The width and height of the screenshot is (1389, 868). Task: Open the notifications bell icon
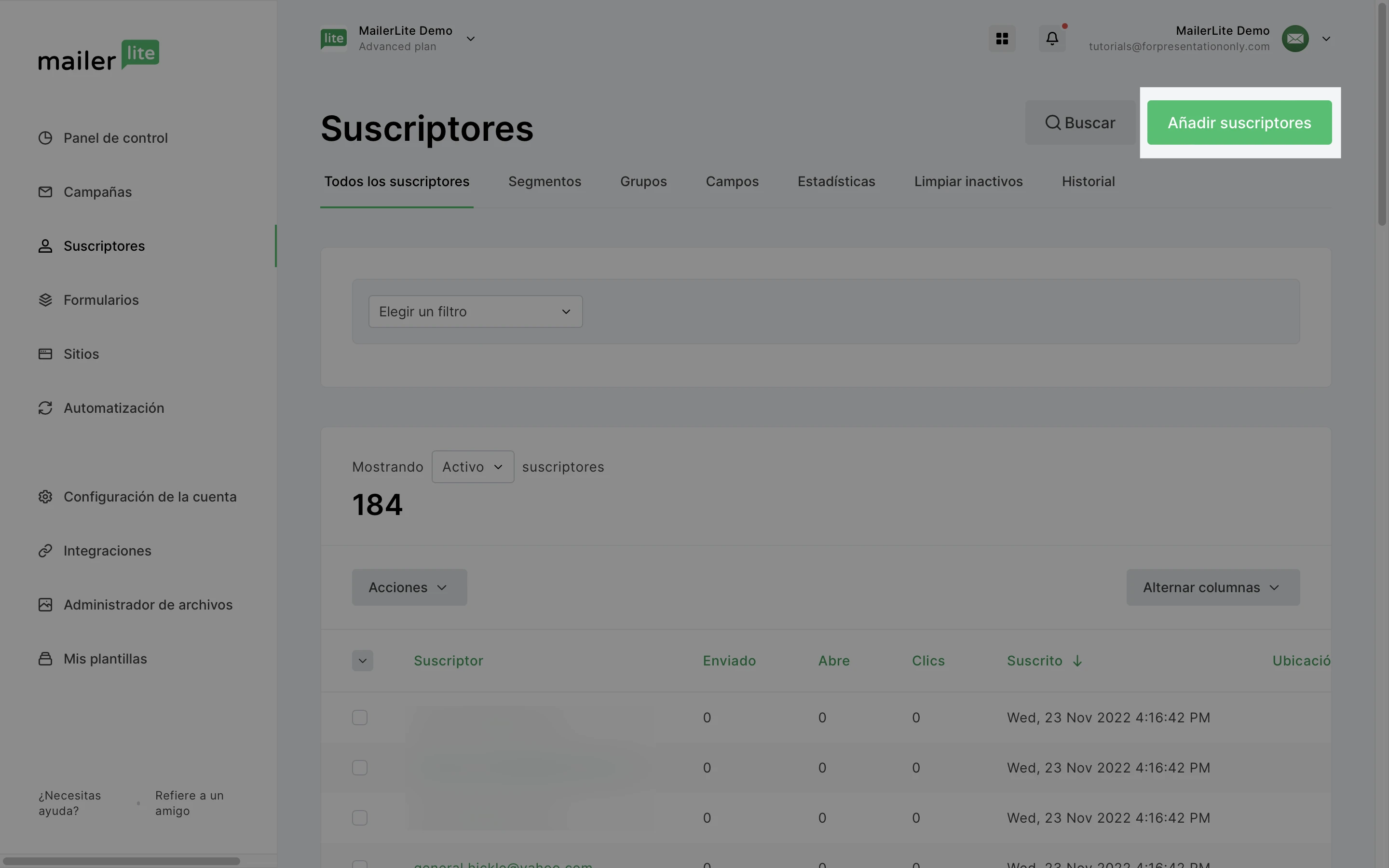1051,39
